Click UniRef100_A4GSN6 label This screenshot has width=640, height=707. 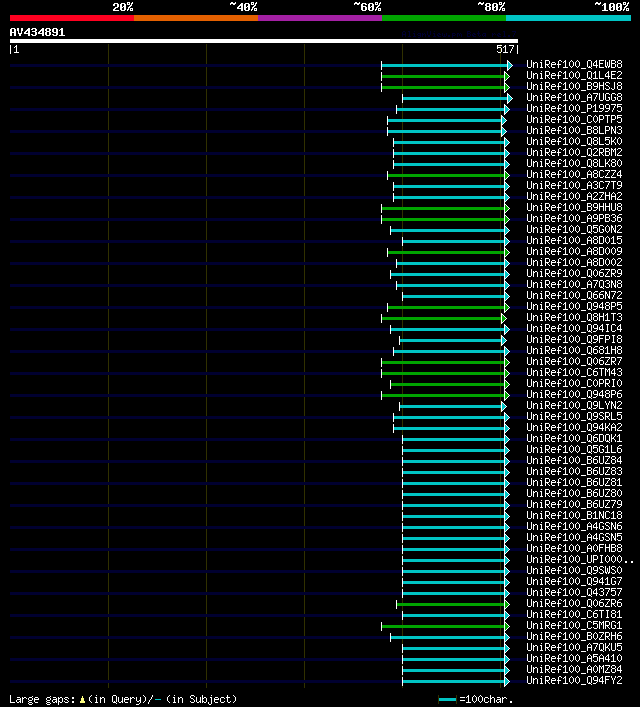point(574,526)
